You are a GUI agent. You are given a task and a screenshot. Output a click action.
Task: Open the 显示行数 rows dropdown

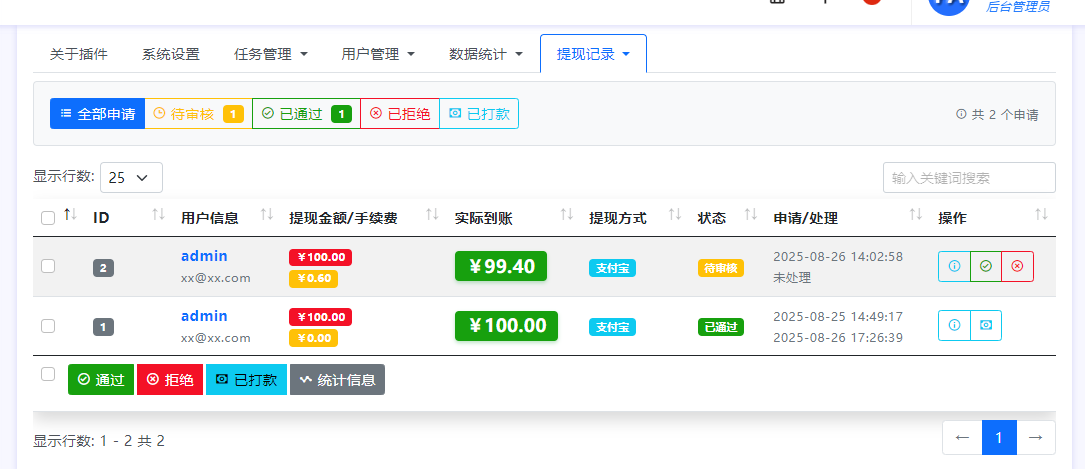(131, 177)
